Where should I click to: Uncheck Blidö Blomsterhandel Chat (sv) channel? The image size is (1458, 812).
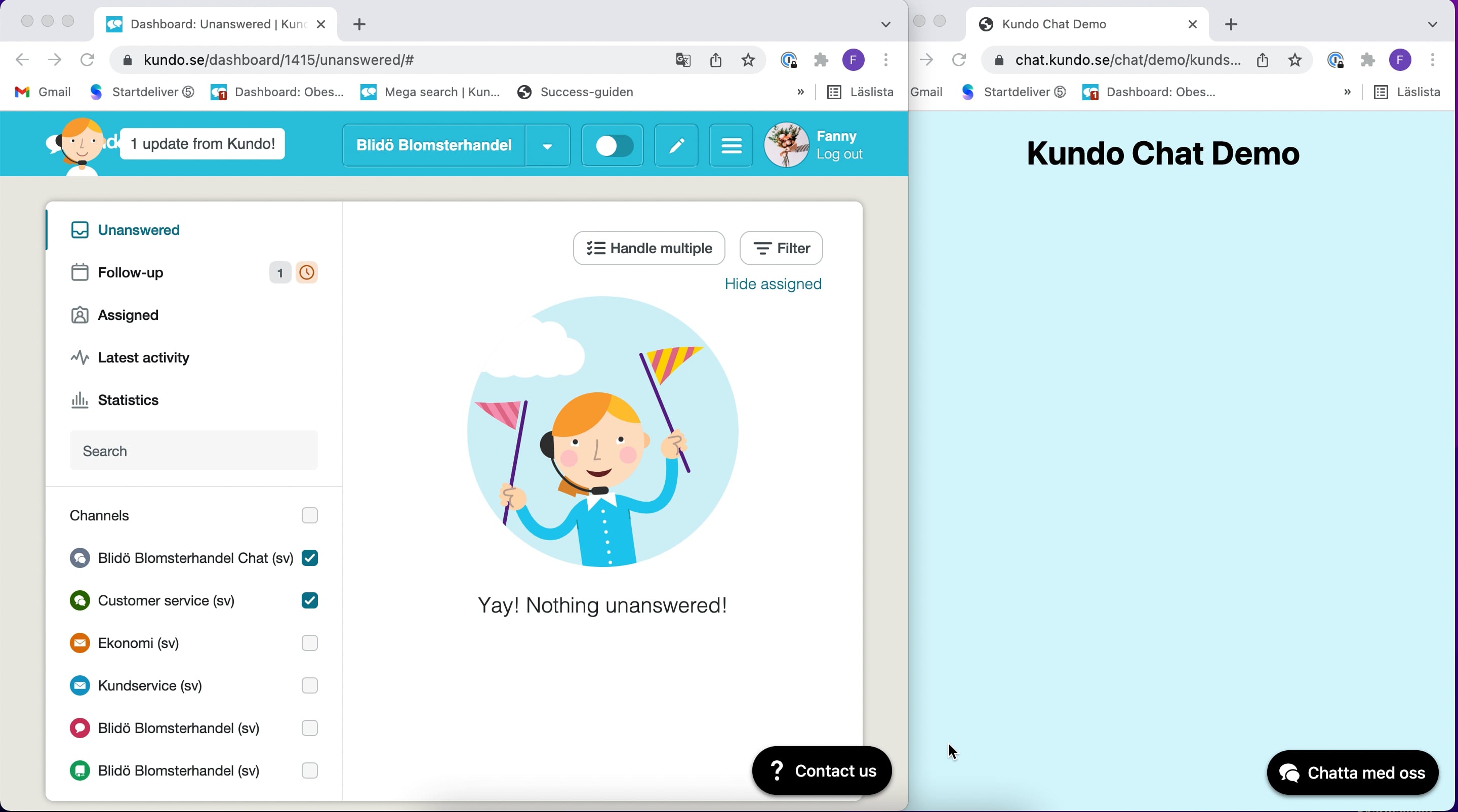pyautogui.click(x=310, y=558)
